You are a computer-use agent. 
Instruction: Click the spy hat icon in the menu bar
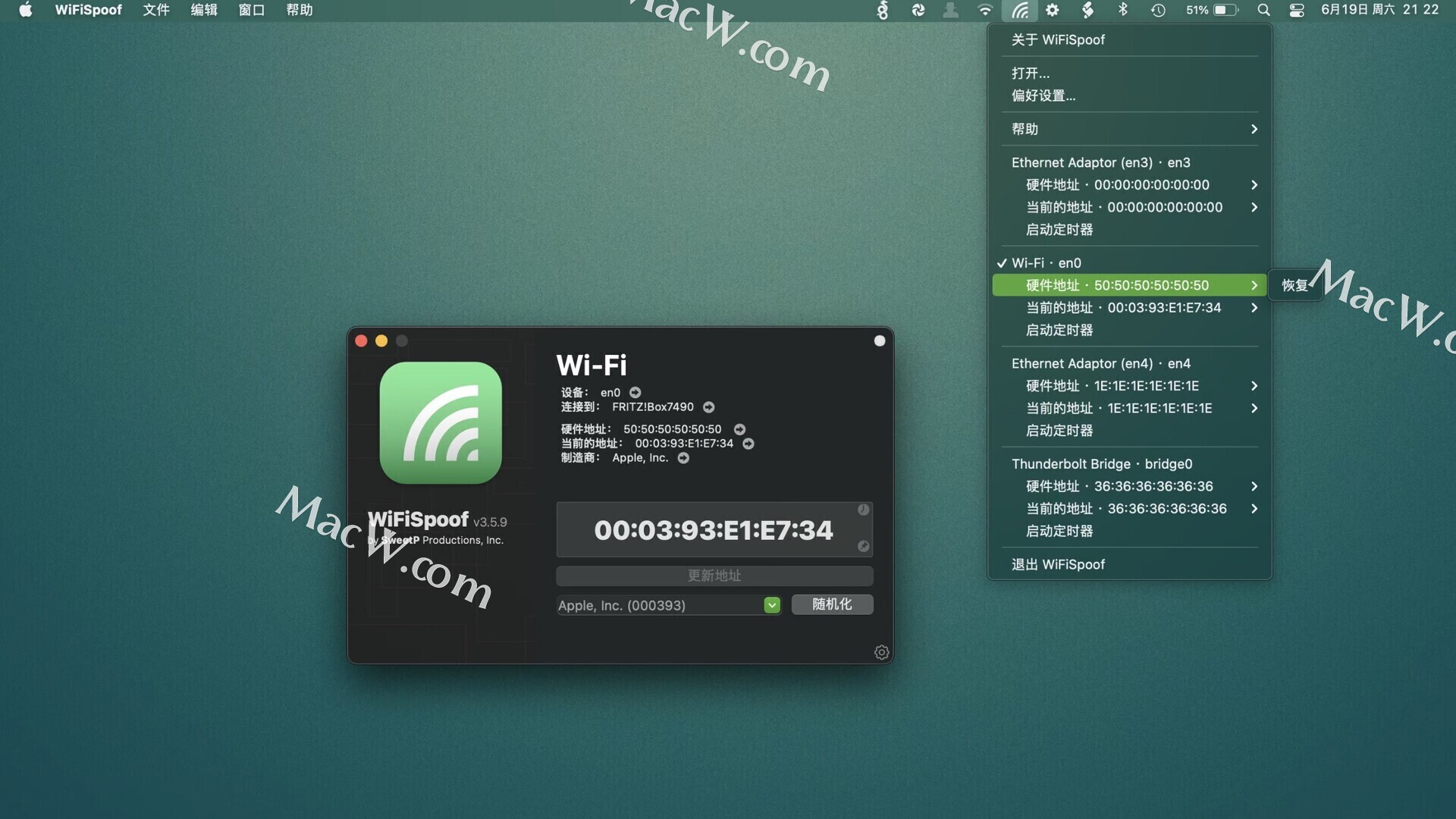tap(950, 10)
